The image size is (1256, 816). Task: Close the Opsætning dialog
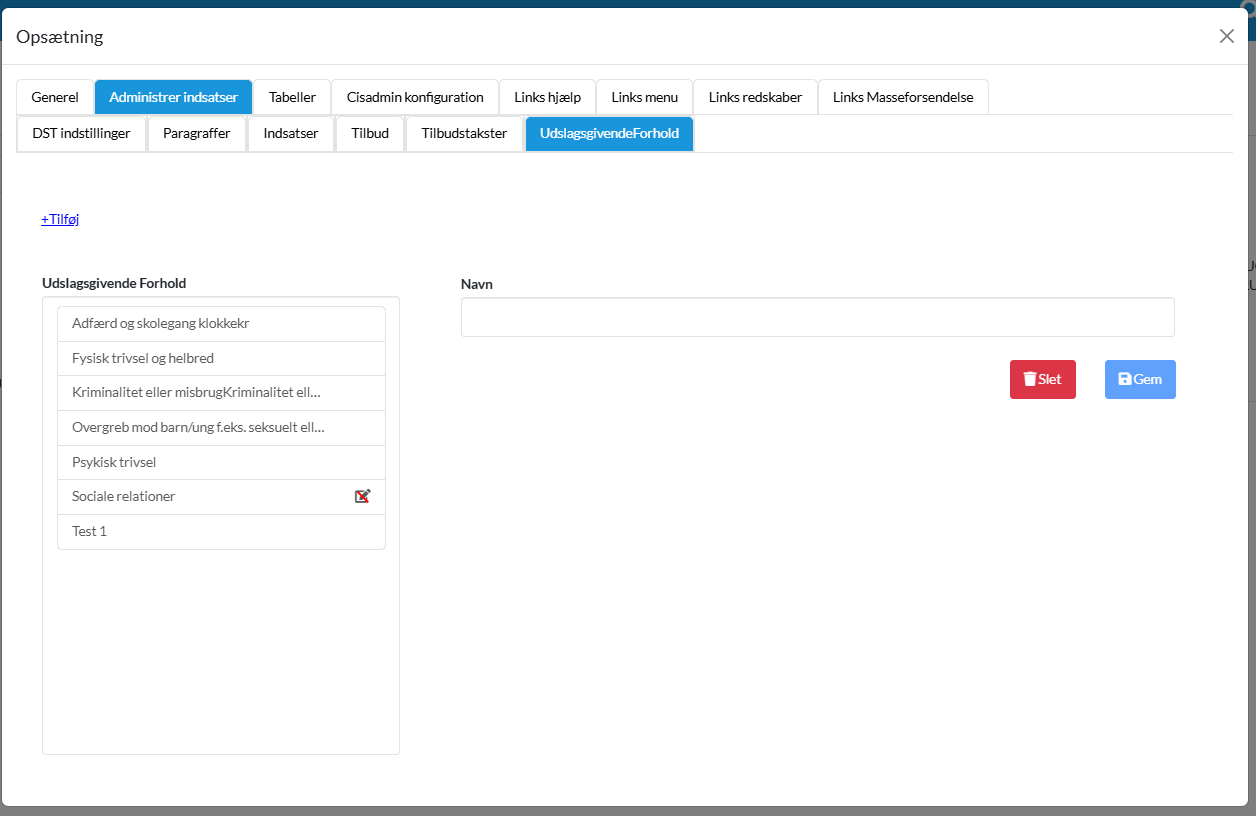click(x=1226, y=36)
